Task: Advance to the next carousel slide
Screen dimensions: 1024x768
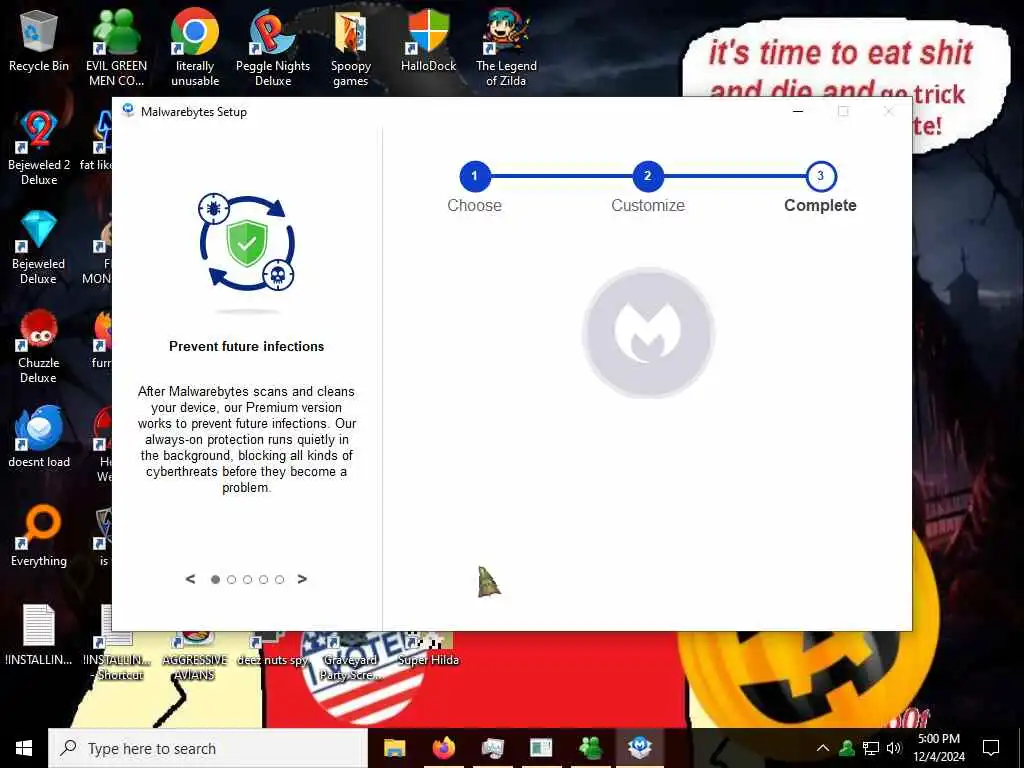Action: click(x=302, y=579)
